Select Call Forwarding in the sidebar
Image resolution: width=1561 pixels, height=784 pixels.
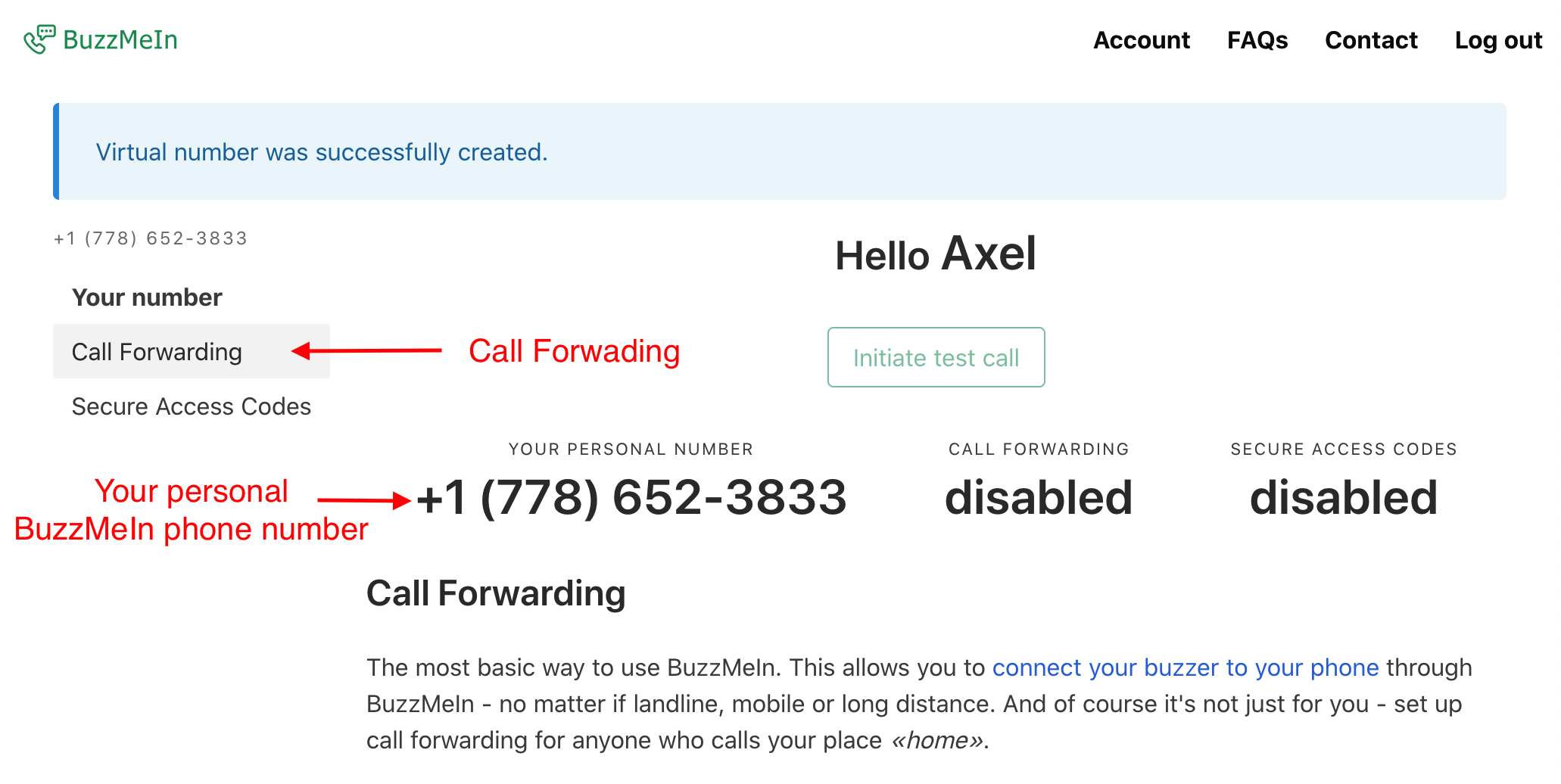[157, 352]
